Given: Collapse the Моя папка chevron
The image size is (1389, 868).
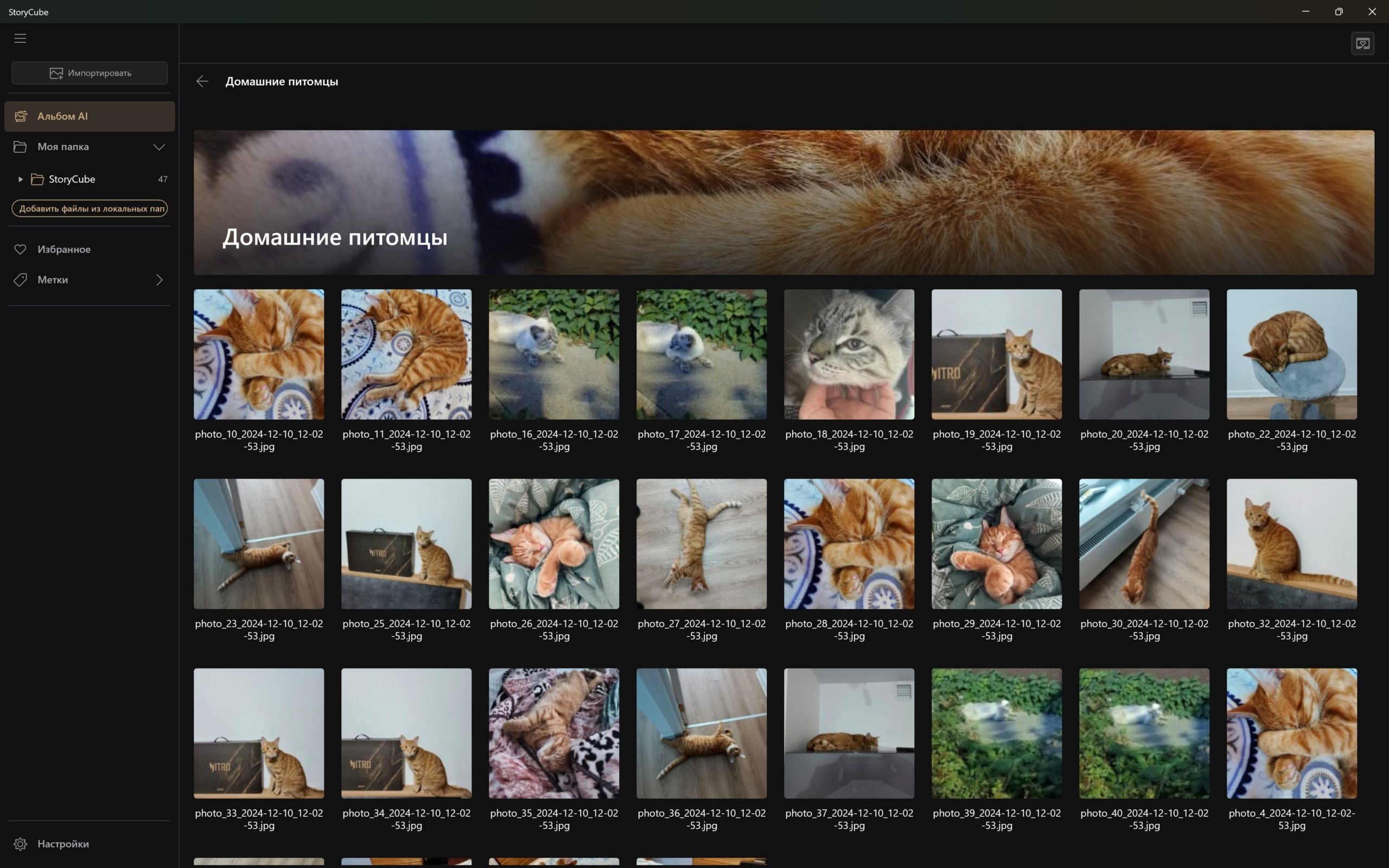Looking at the screenshot, I should (x=159, y=147).
